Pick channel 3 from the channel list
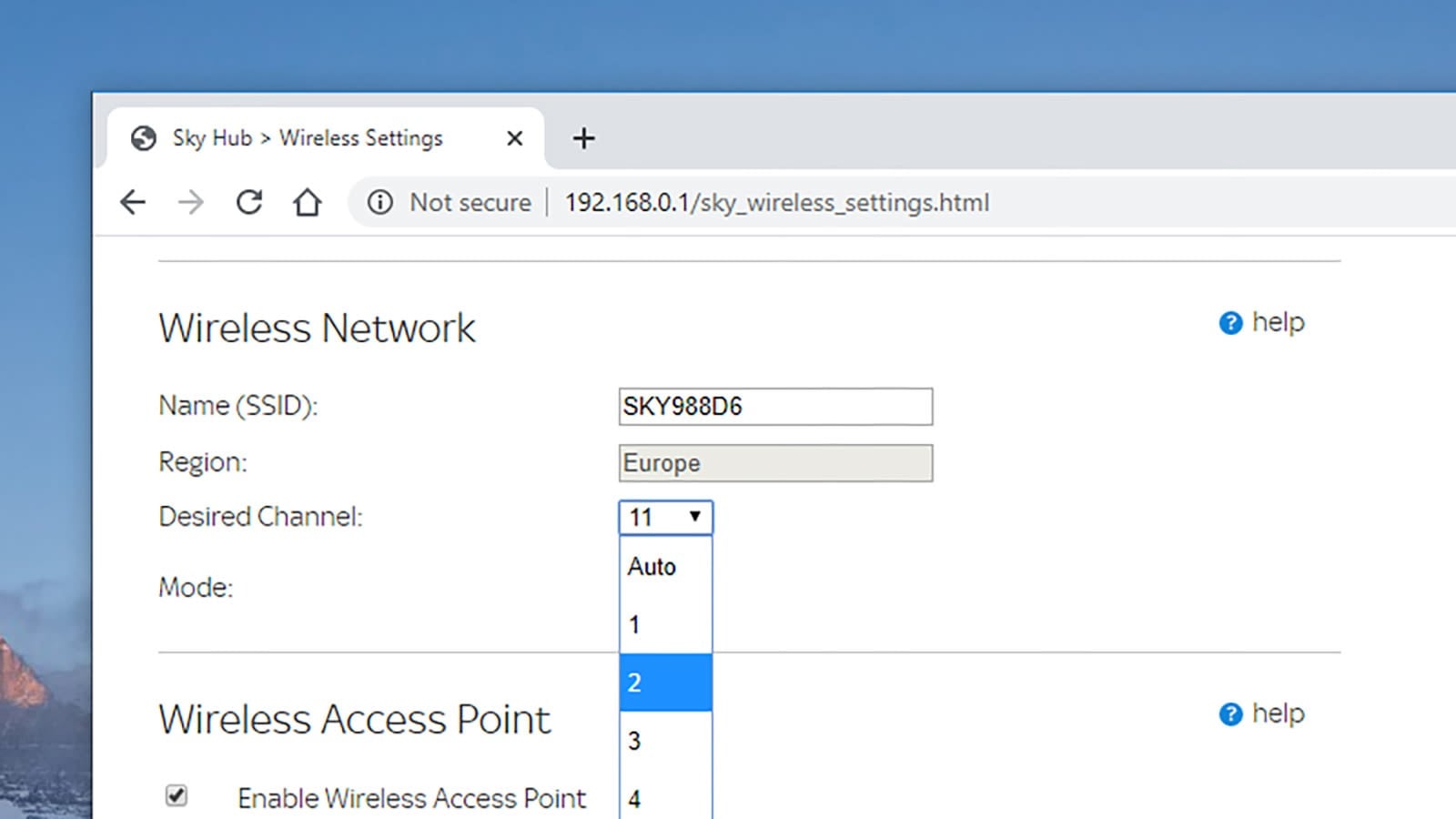Viewport: 1456px width, 819px height. [665, 741]
